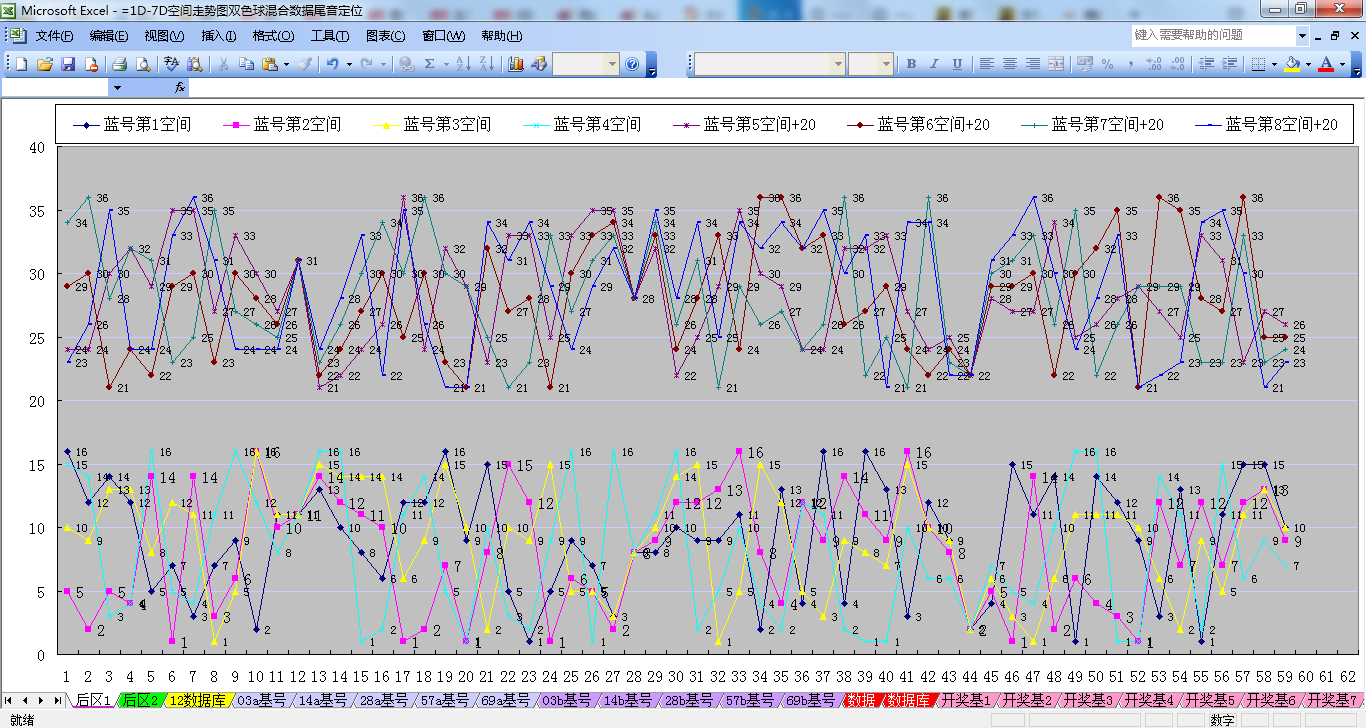Apply AutoSum sigma function
This screenshot has height=728, width=1366.
(430, 64)
